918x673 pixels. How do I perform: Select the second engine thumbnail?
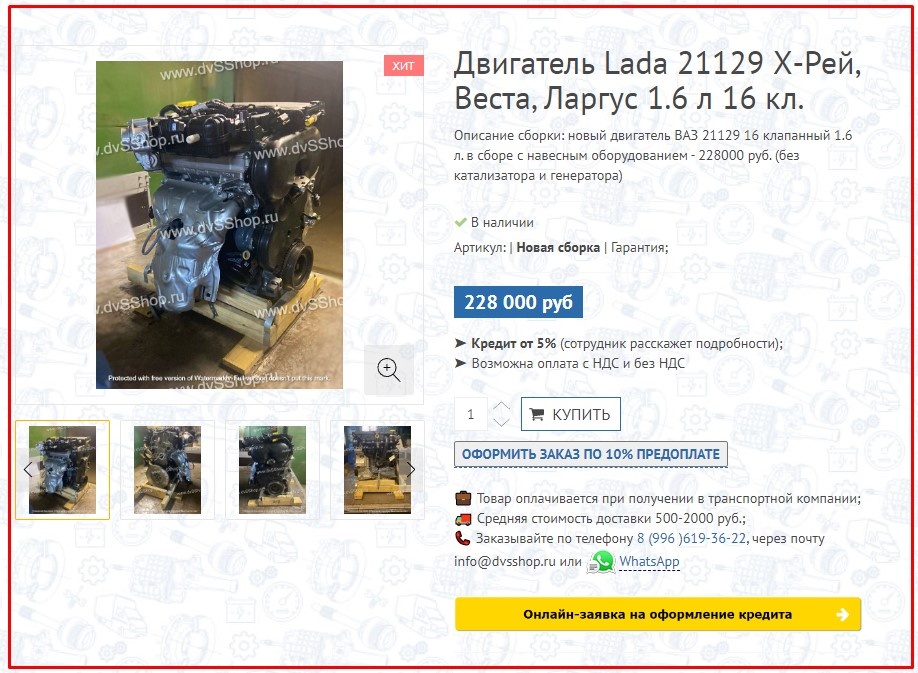167,470
